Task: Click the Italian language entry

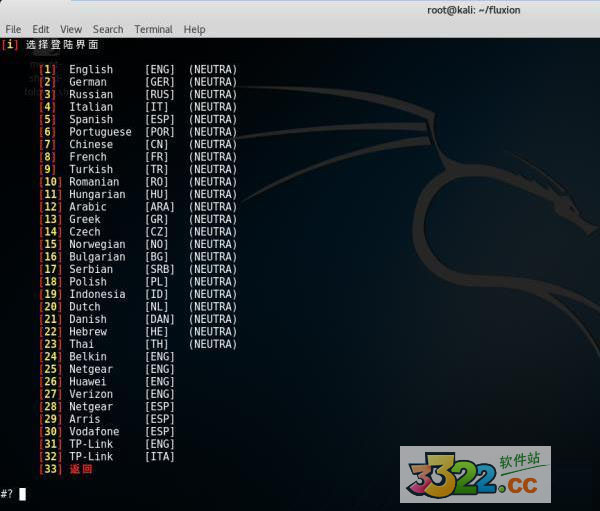Action: coord(91,107)
